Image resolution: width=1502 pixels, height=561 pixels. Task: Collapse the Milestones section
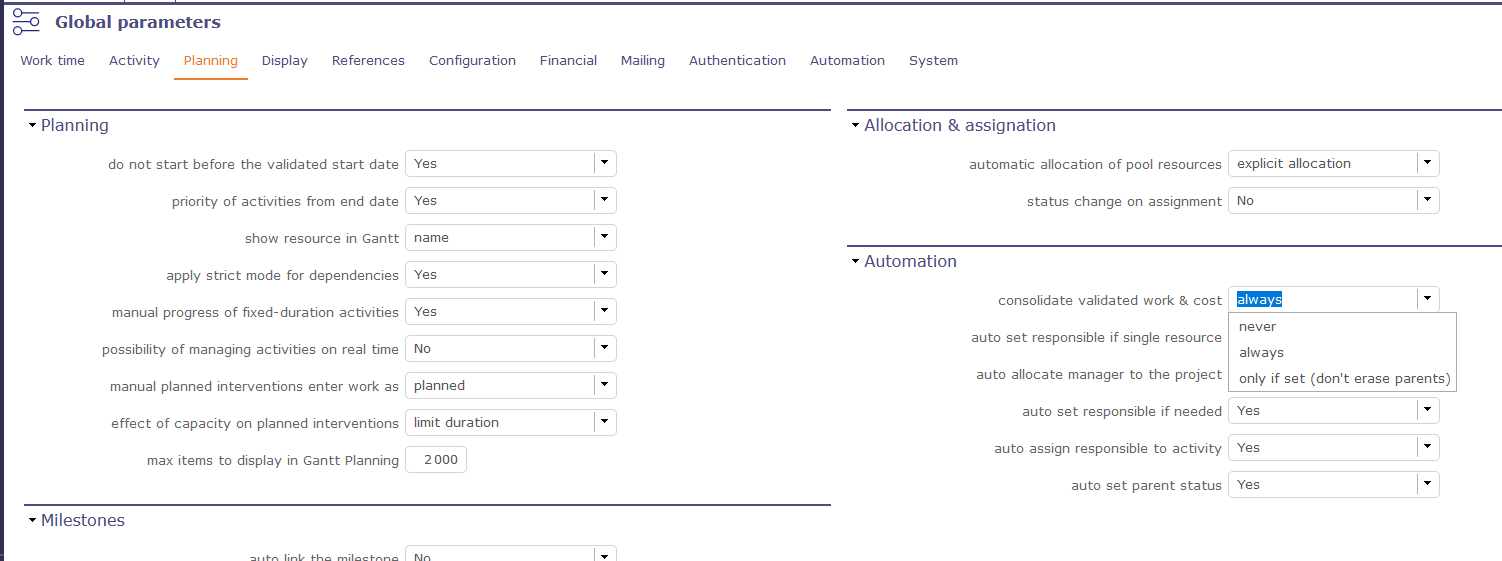pyautogui.click(x=32, y=521)
